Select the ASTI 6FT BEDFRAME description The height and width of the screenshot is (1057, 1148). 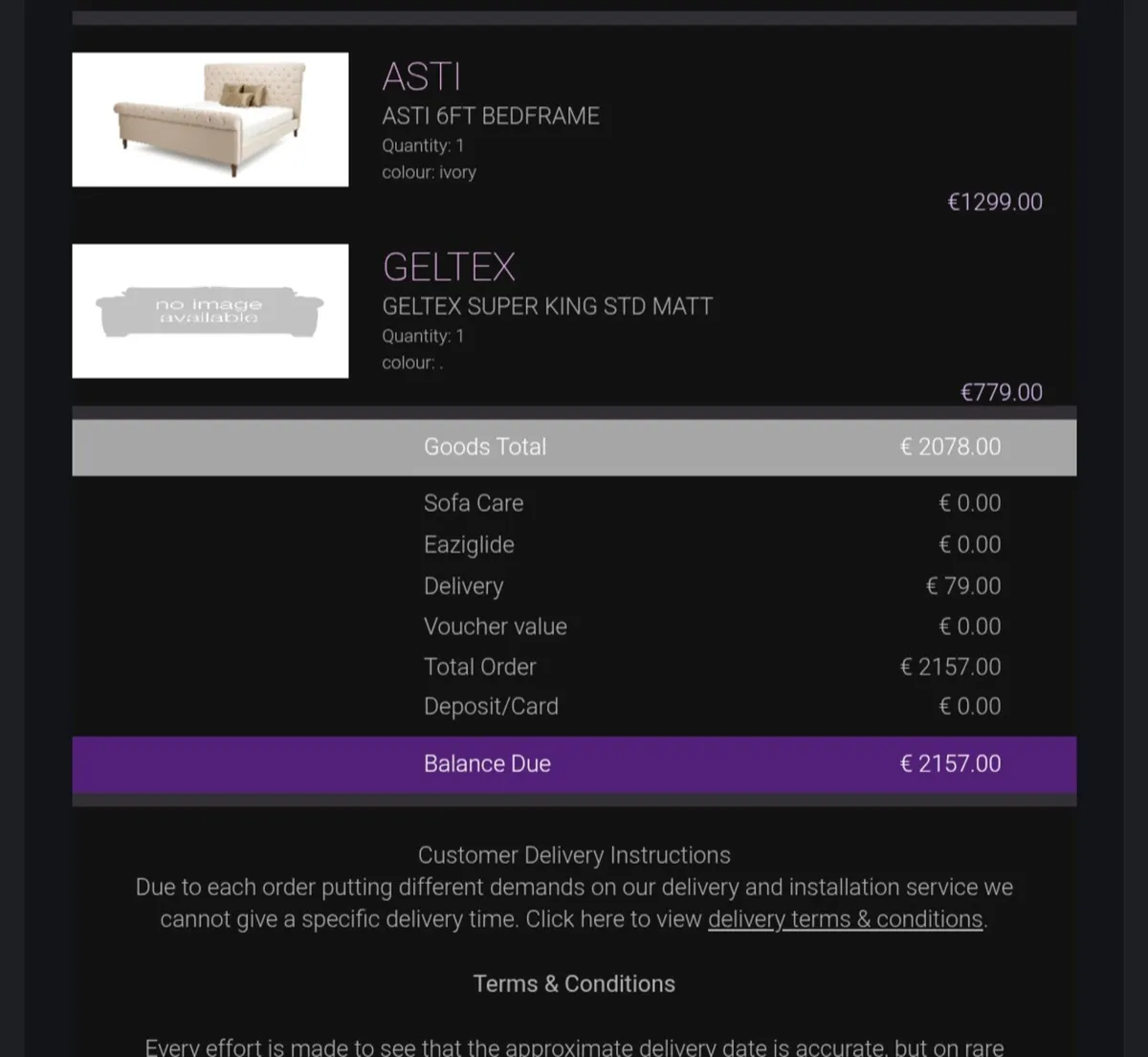pos(491,116)
